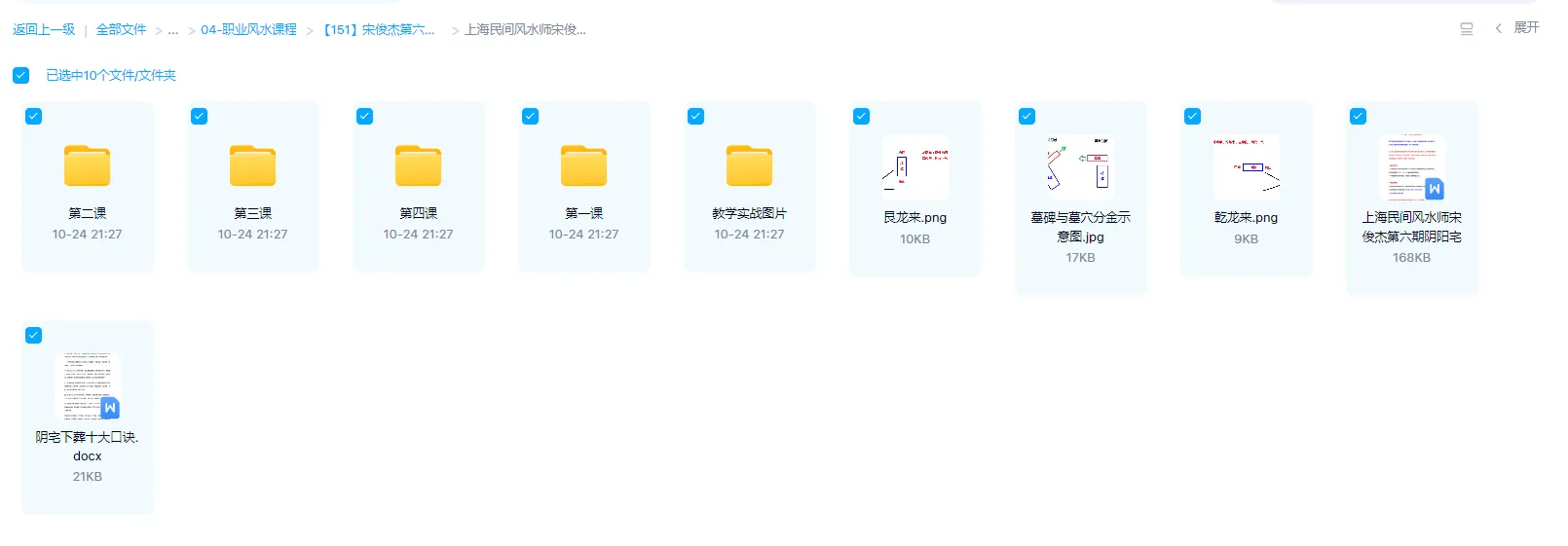The height and width of the screenshot is (546, 1568).
Task: Click the 已选中10个文件/文件夹 label
Action: tap(111, 75)
